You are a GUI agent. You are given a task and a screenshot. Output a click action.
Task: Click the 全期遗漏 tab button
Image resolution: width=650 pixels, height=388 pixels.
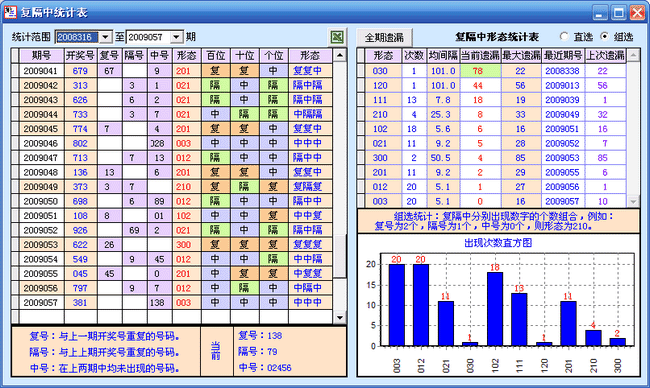coord(384,38)
